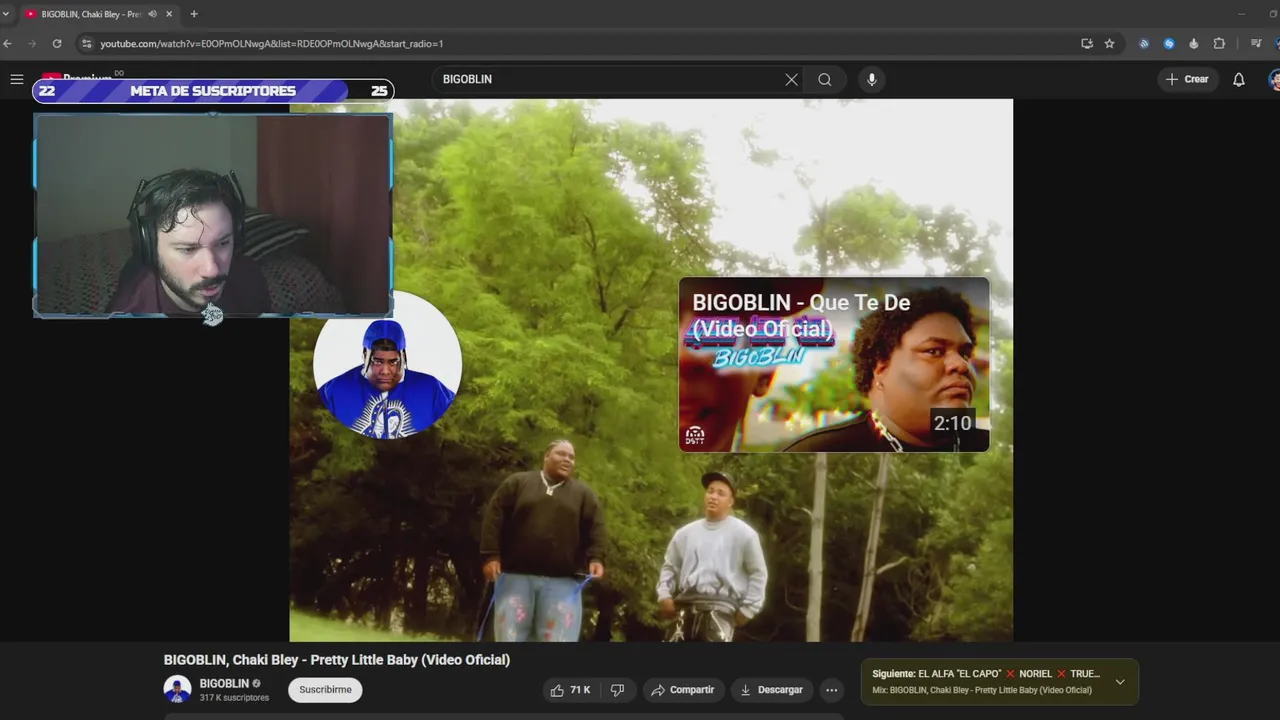Viewport: 1280px width, 720px height.
Task: Click the address bar YouTube URL
Action: (272, 44)
